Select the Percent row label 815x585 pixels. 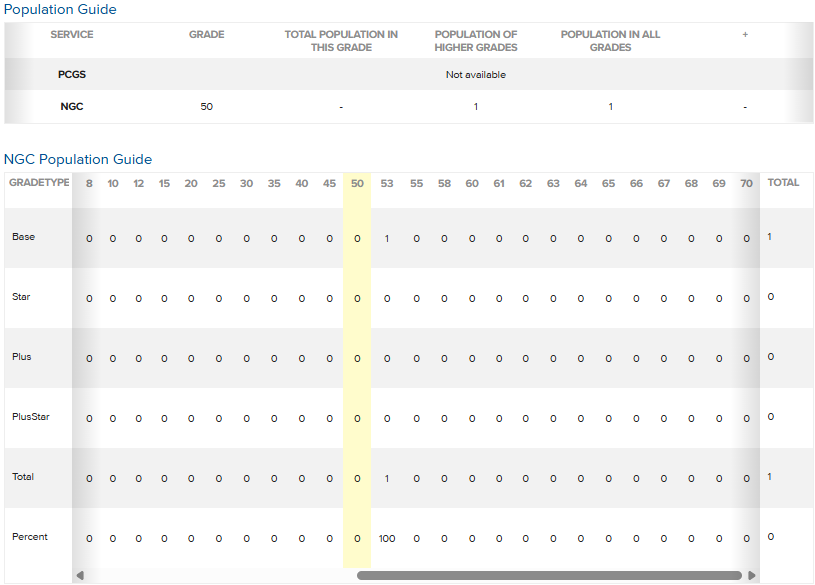tap(30, 537)
